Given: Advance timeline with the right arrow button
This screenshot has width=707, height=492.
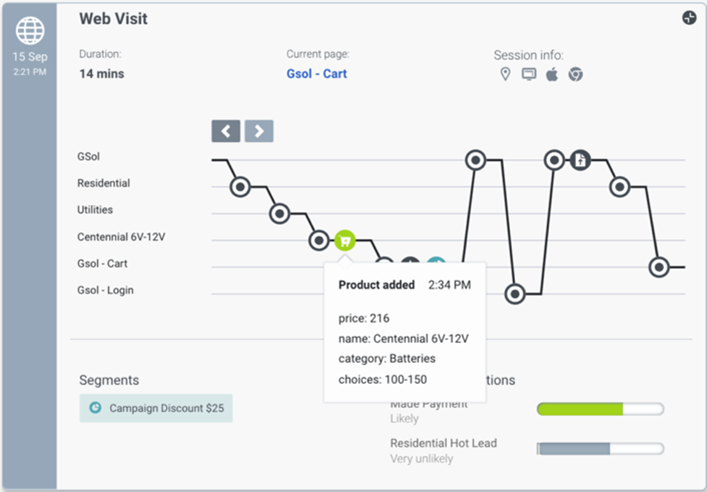Looking at the screenshot, I should (259, 131).
